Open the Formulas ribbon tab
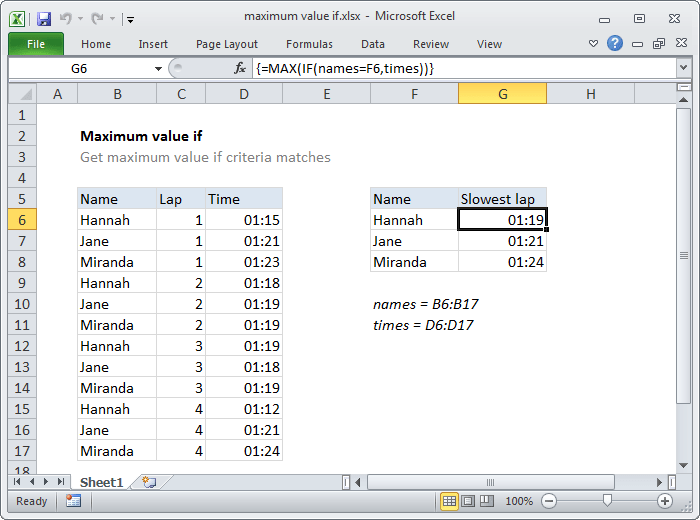 coord(309,44)
